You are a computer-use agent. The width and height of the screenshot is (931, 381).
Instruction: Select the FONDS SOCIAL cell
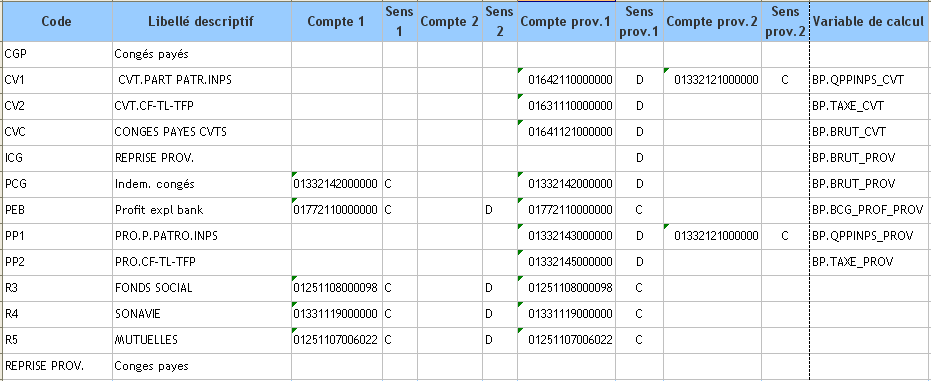click(x=201, y=288)
